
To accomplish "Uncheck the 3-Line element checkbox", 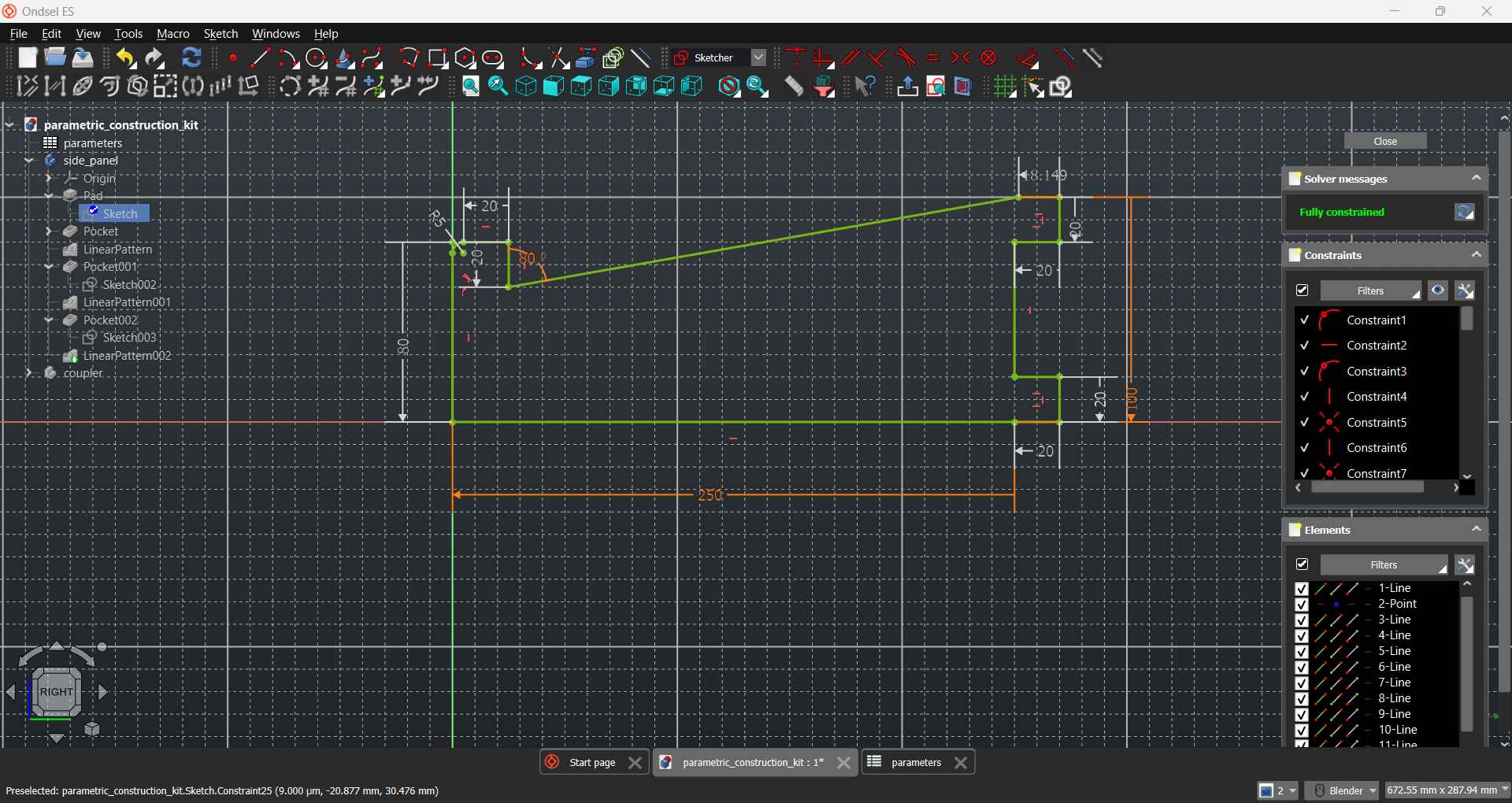I will click(1301, 620).
